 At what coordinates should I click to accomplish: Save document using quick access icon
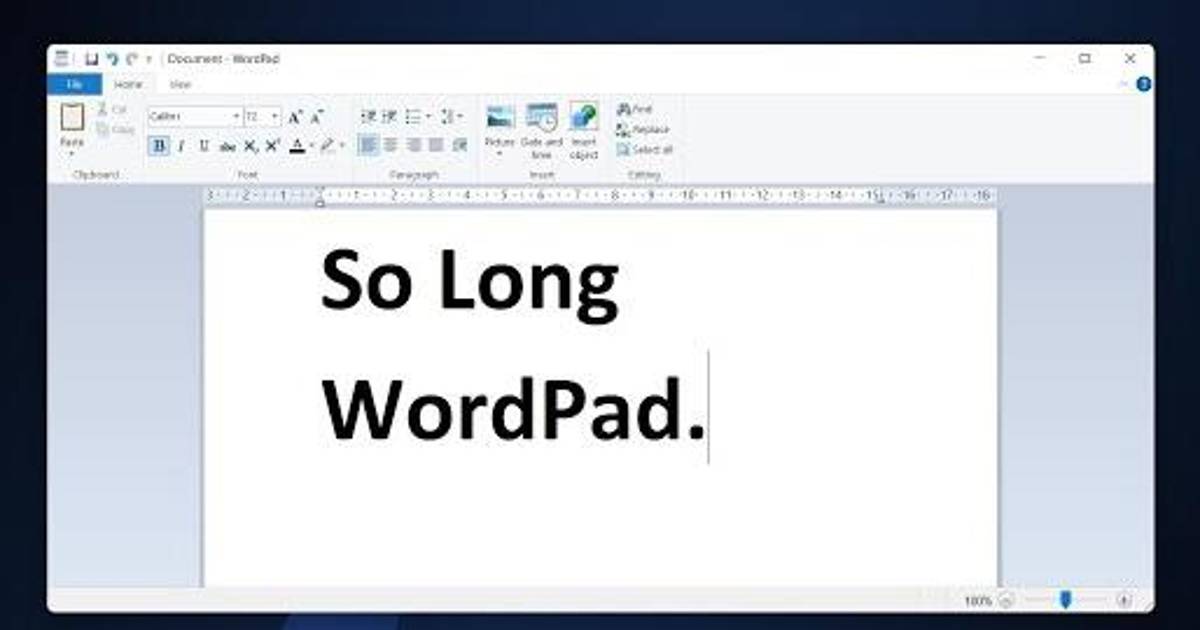(x=91, y=59)
